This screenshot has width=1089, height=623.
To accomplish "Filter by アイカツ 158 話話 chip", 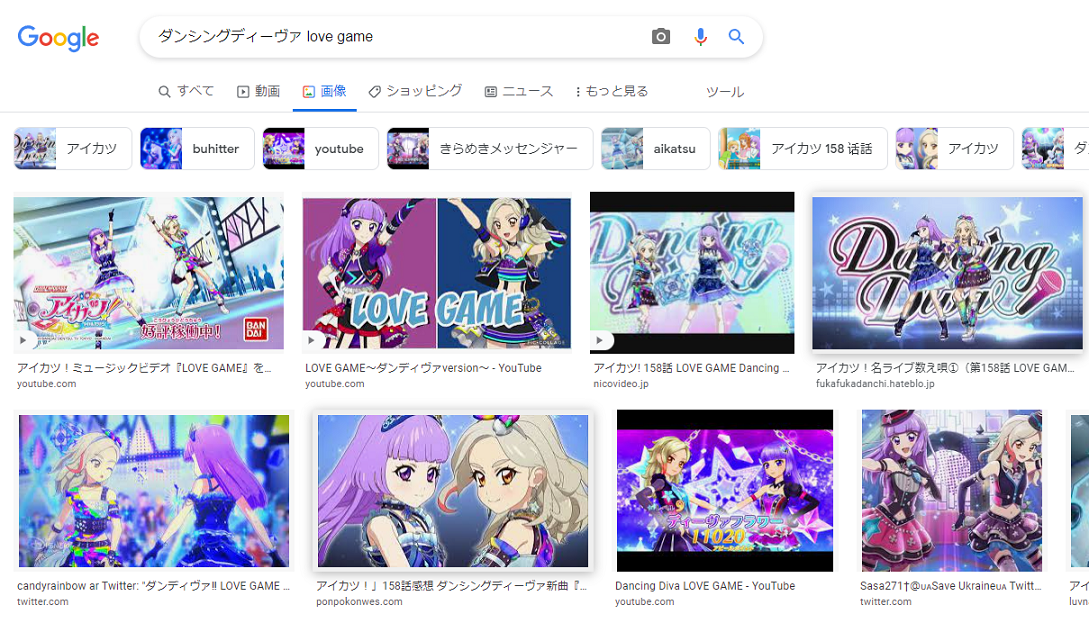I will [802, 149].
